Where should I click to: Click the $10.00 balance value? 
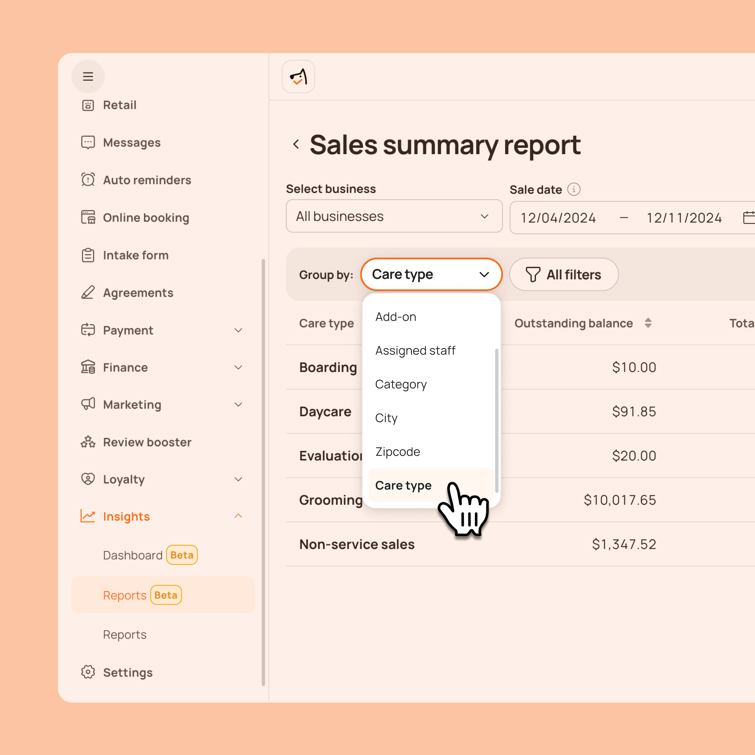(634, 367)
